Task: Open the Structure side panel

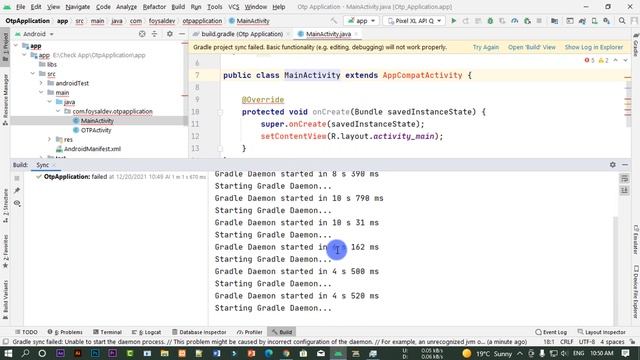Action: point(5,206)
